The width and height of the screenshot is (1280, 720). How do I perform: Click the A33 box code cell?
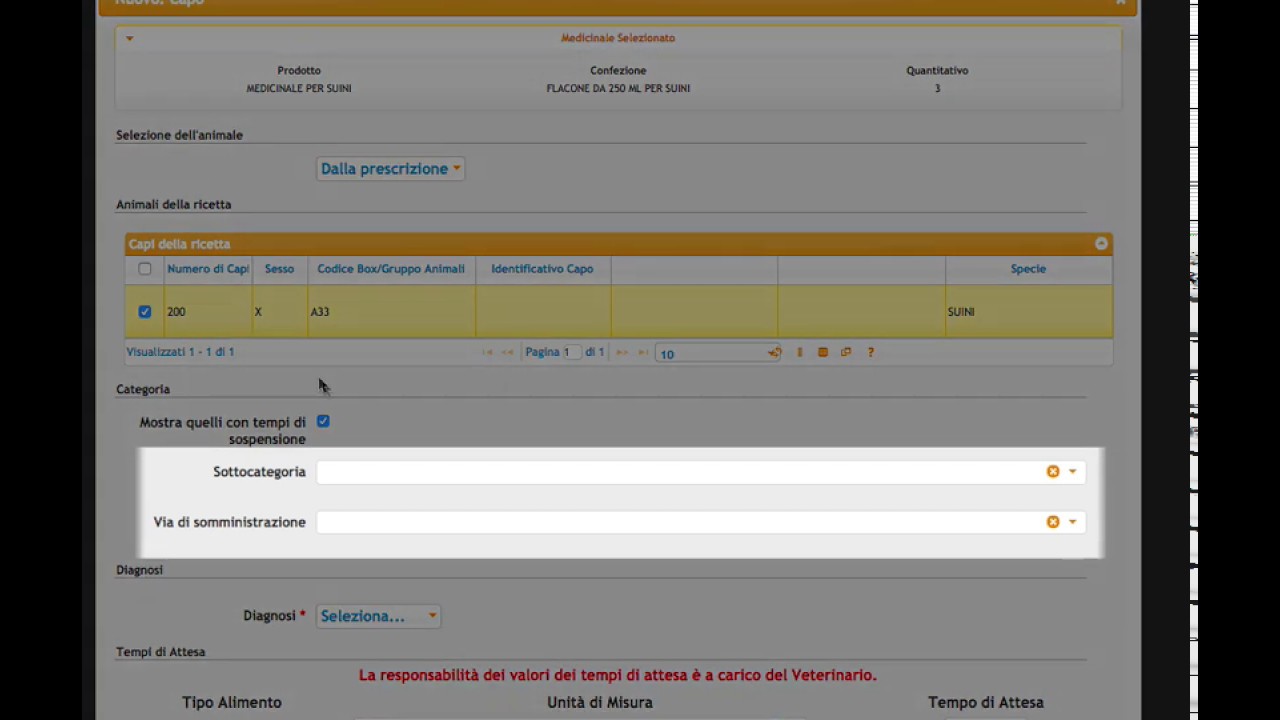coord(391,312)
